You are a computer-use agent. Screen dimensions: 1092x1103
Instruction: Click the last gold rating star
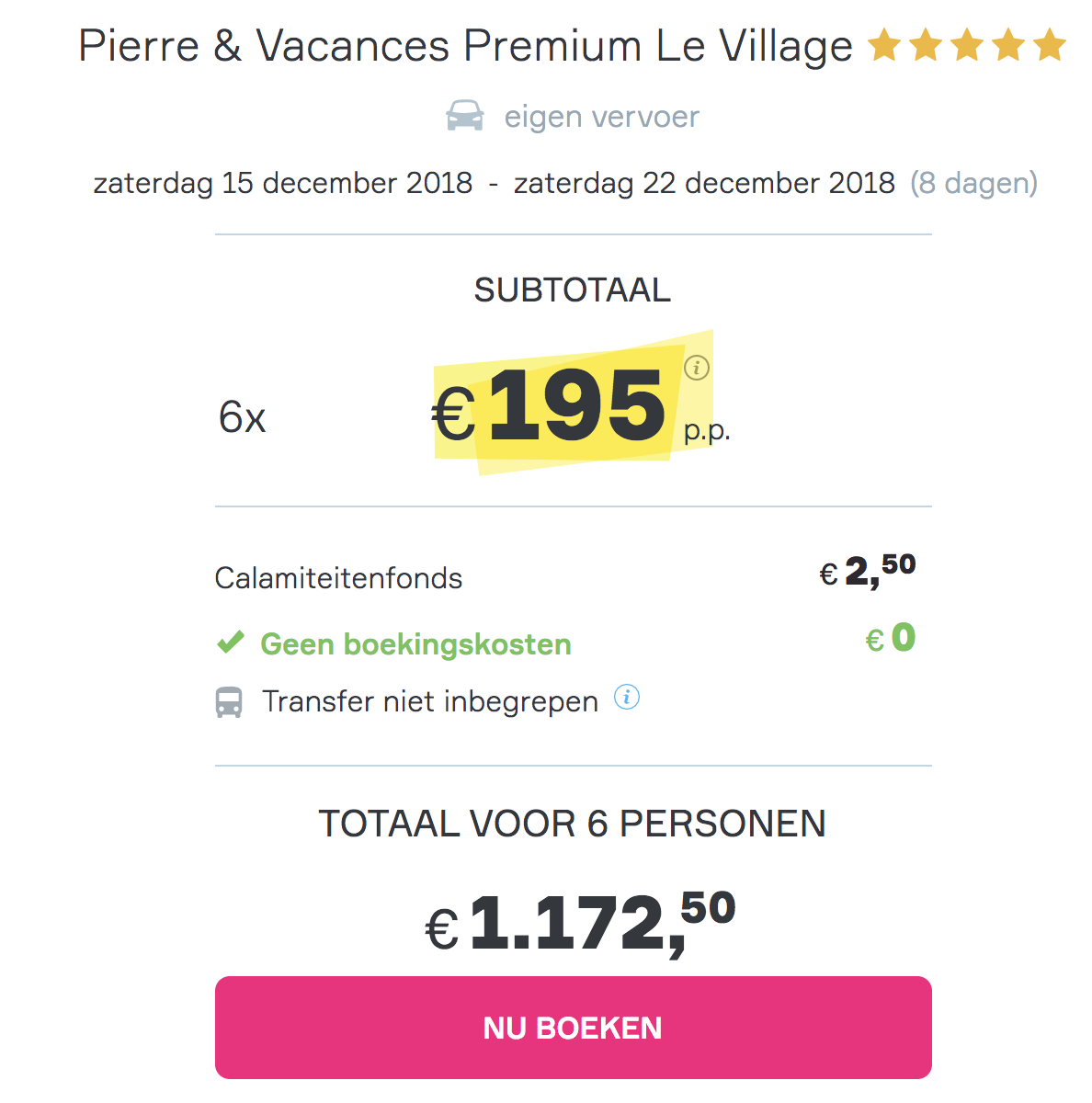pyautogui.click(x=1049, y=45)
